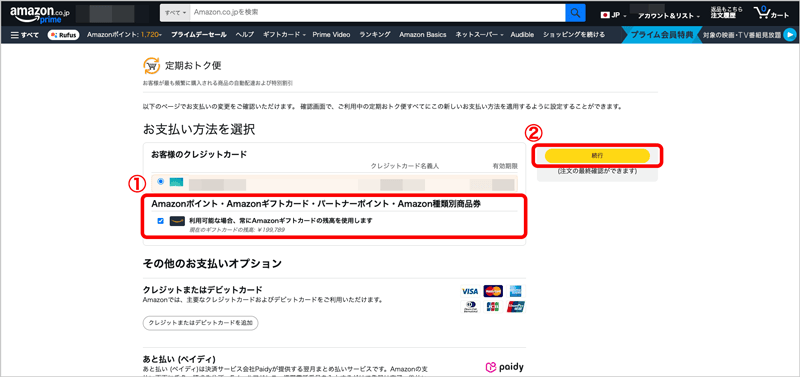Click the play button beside 対象の映画

(x=790, y=35)
